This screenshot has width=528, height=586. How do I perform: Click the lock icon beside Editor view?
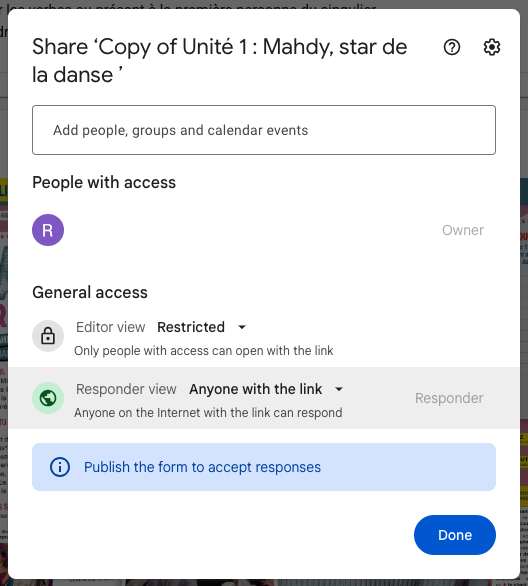48,336
